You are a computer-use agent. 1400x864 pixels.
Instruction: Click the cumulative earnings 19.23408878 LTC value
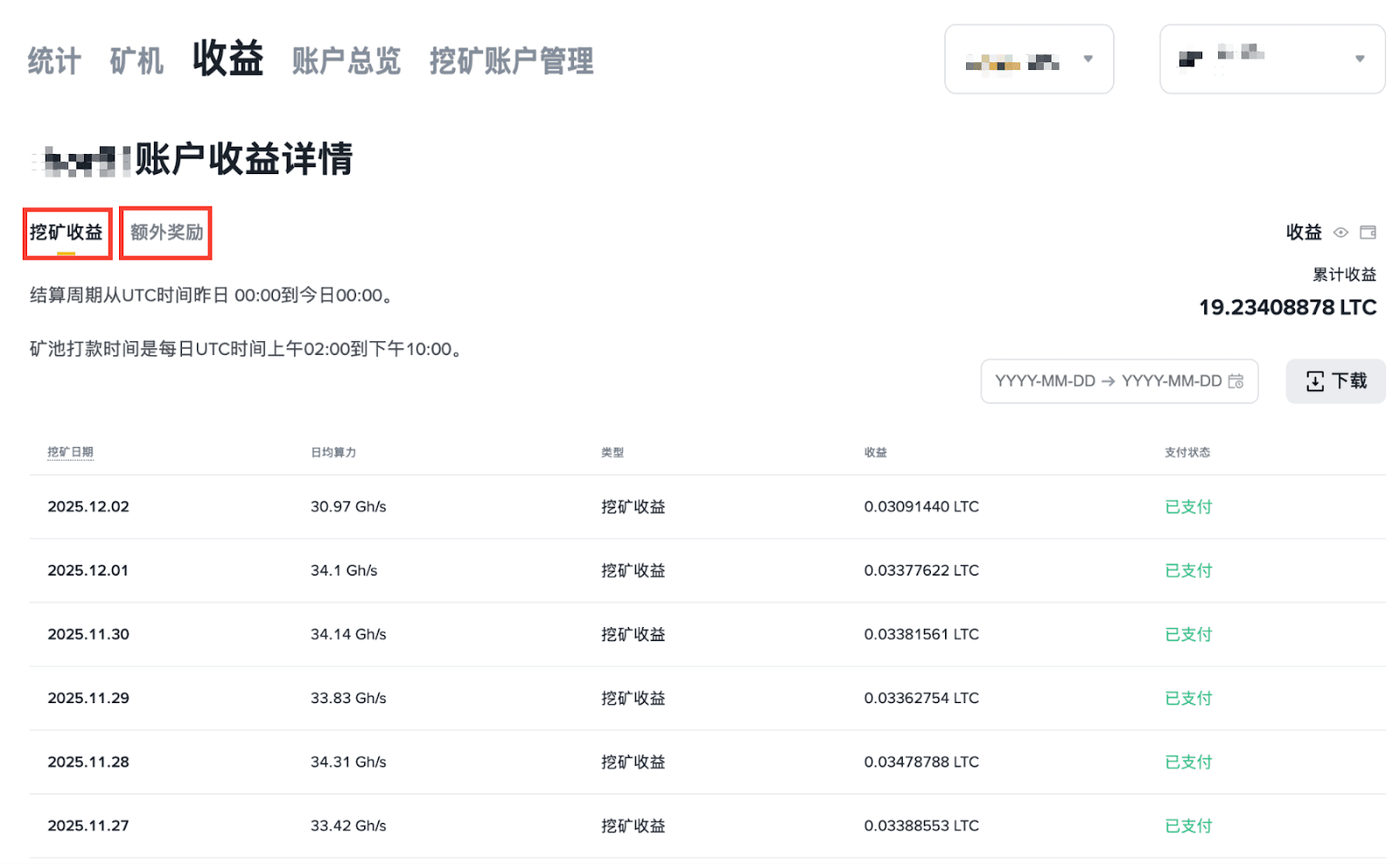pyautogui.click(x=1287, y=307)
